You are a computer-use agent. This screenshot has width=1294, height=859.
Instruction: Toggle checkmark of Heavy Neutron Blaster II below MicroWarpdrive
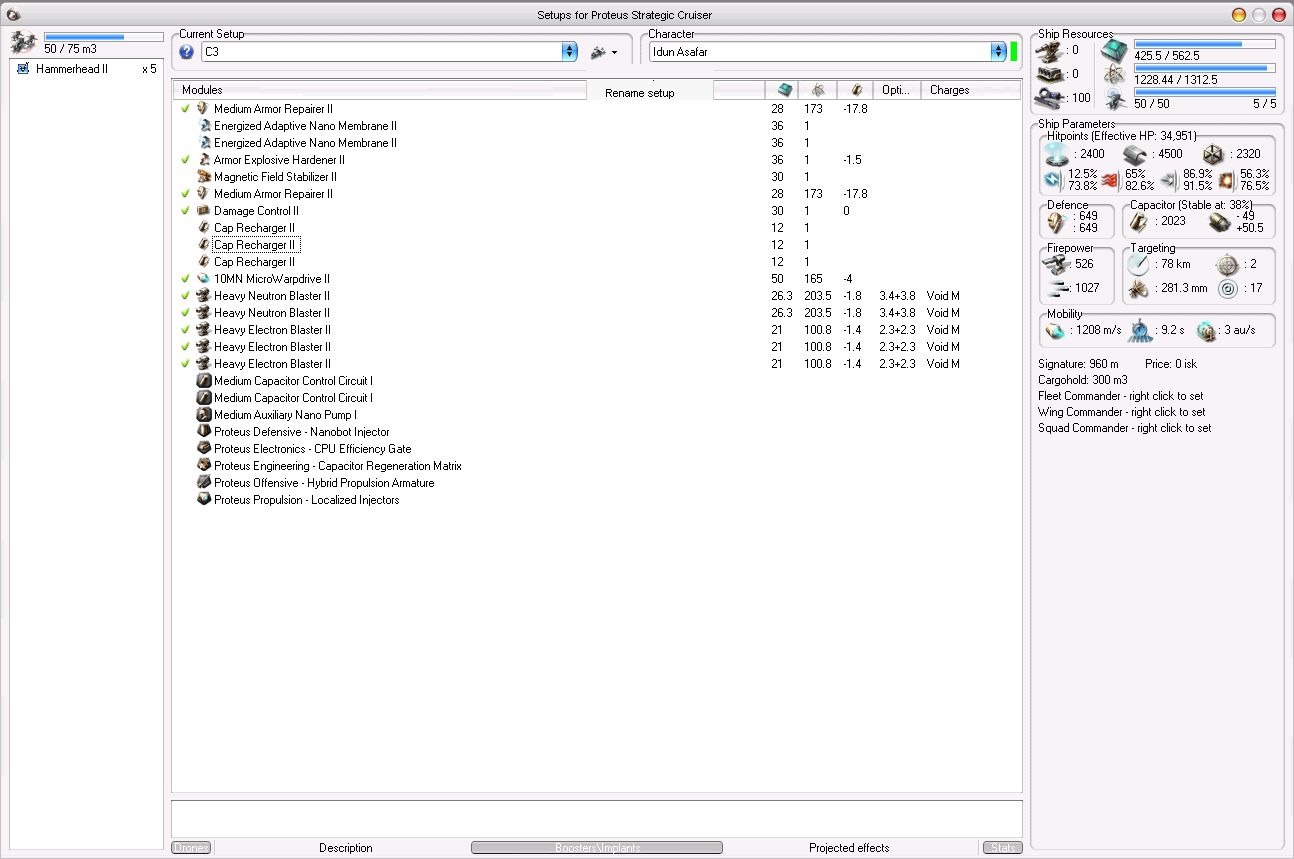point(186,296)
